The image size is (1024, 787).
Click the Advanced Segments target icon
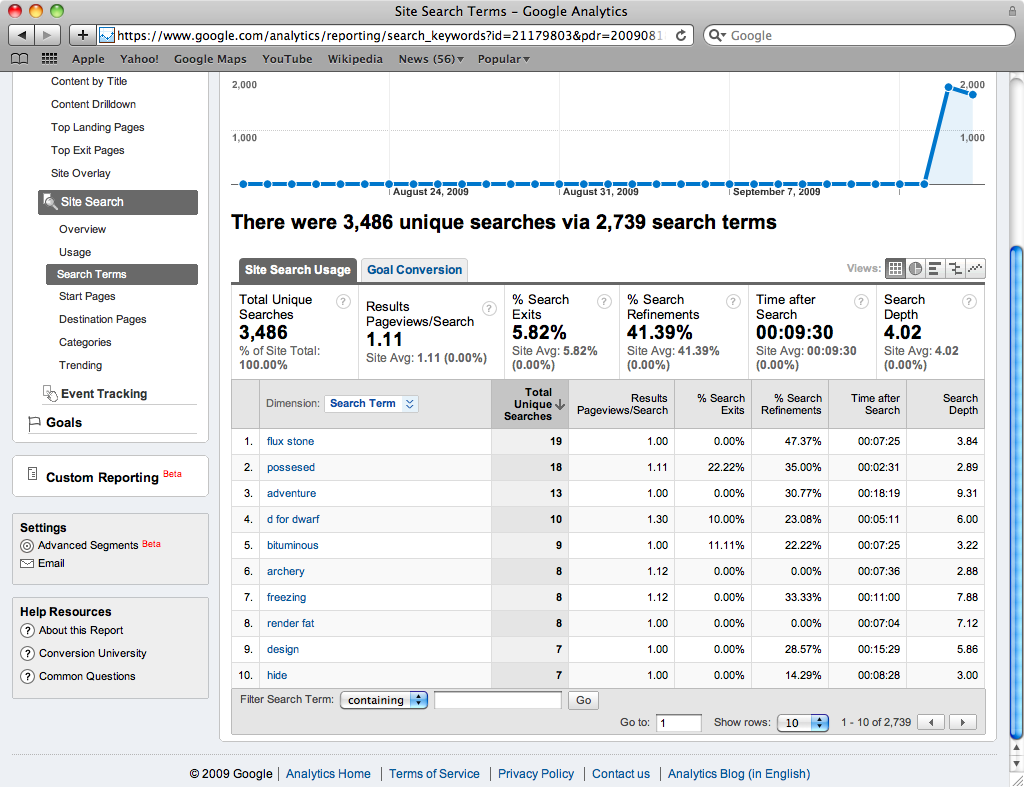(27, 546)
